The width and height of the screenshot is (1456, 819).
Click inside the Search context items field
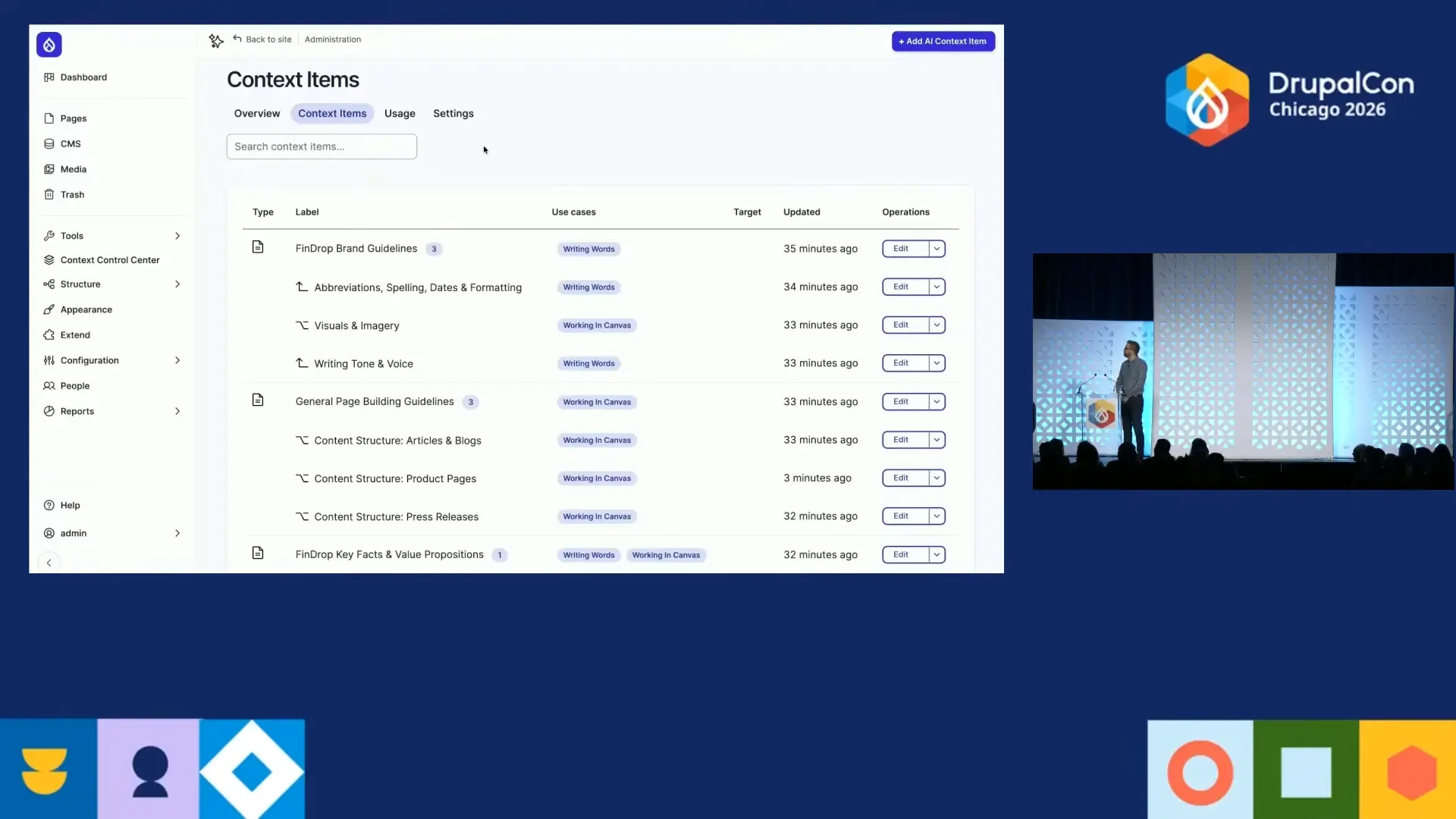click(322, 146)
